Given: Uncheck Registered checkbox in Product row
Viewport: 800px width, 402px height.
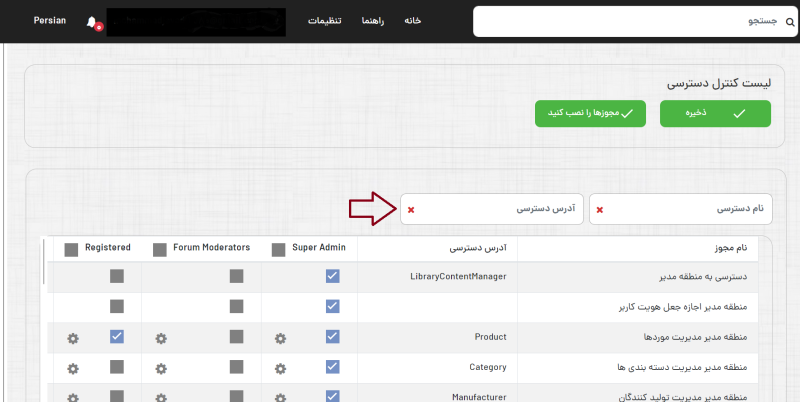Looking at the screenshot, I should point(117,336).
